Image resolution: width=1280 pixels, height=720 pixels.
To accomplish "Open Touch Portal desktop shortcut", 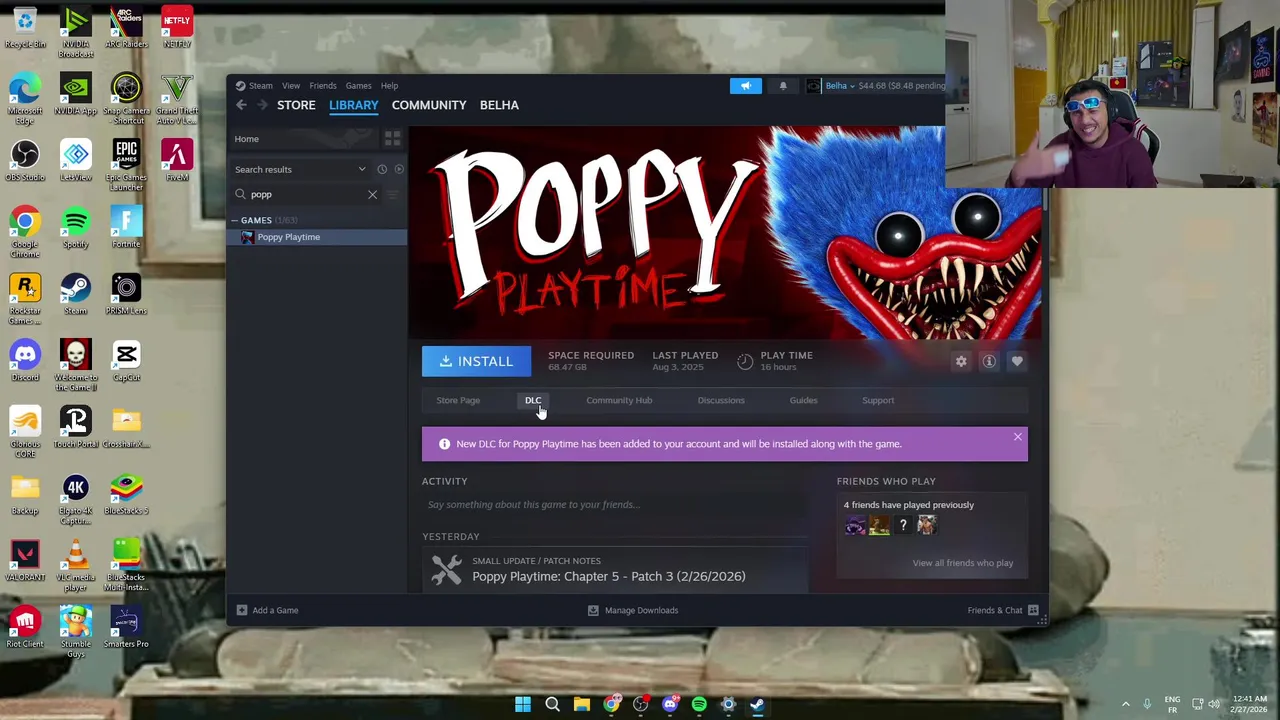I will (75, 427).
